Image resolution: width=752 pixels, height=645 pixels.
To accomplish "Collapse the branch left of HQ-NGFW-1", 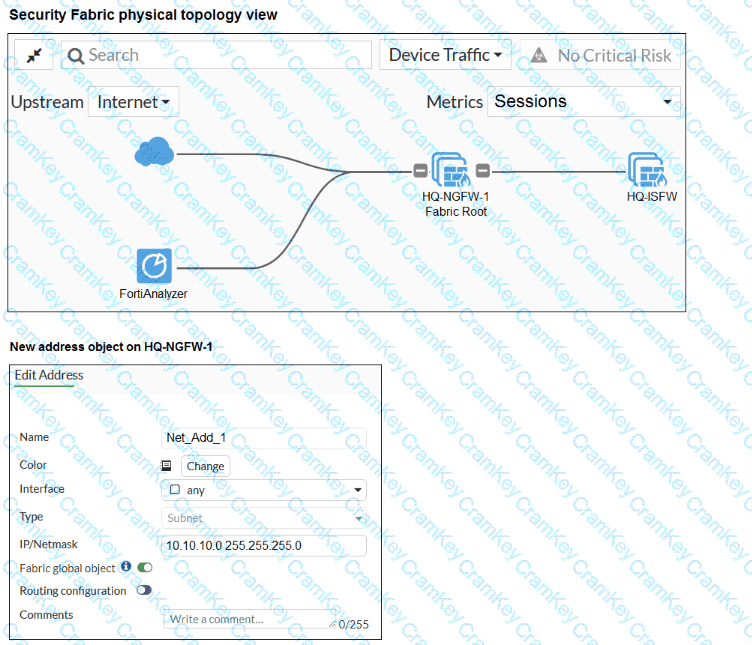I will (421, 170).
